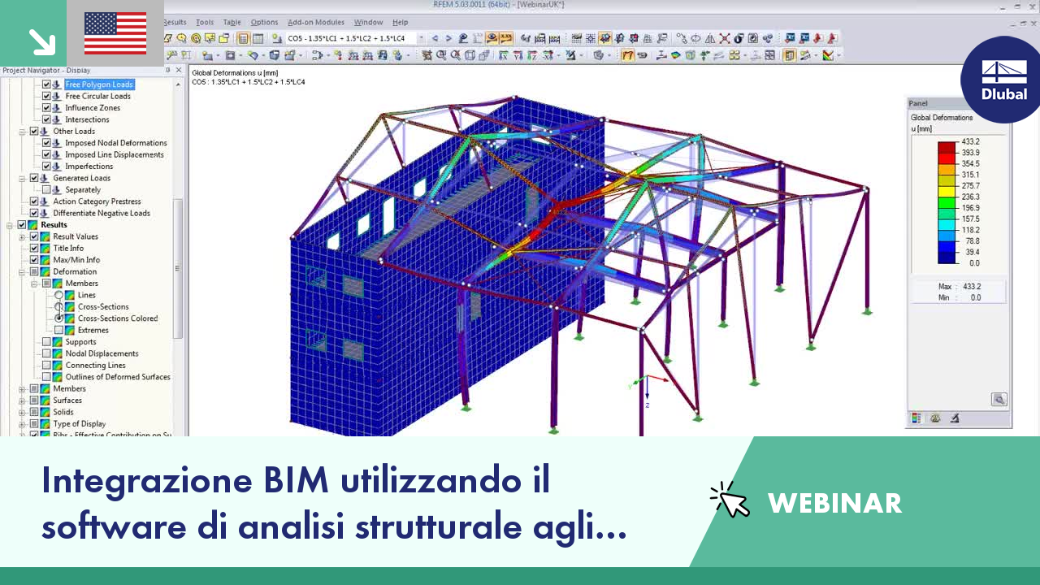Open the color scale tab icon in Panel
Screen dimensions: 1040x585
coord(916,419)
